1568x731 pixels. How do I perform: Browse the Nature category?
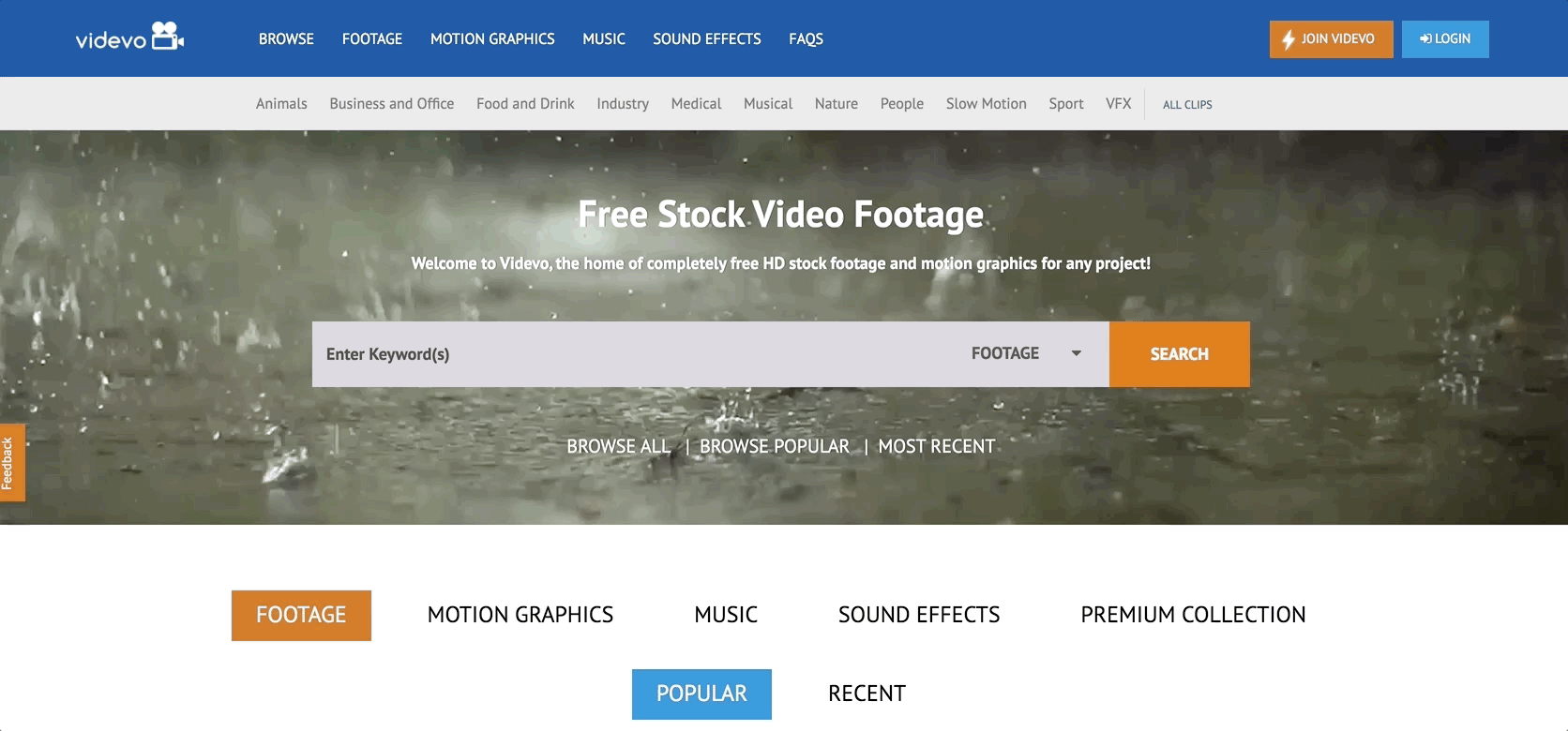837,103
